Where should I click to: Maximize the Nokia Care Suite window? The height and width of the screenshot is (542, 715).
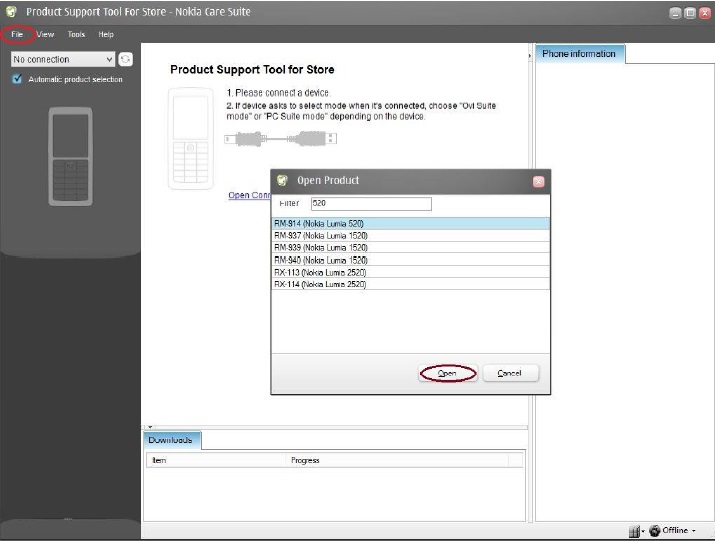(x=690, y=13)
